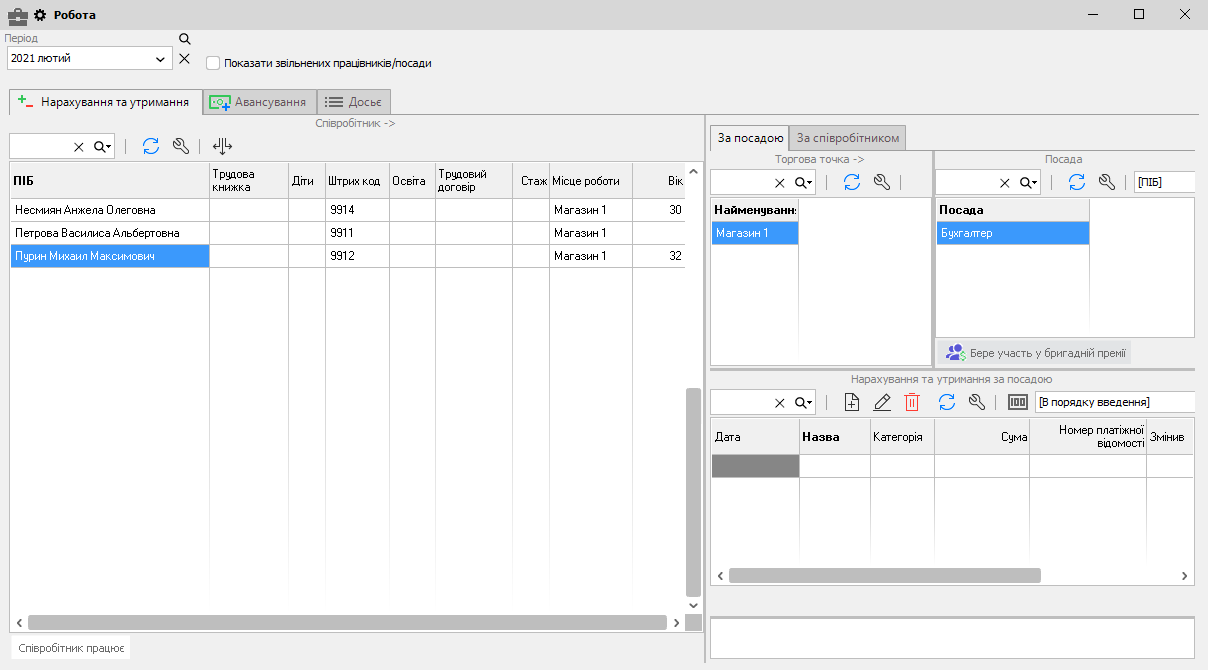
Task: Switch to the Авансування tab
Action: (x=259, y=102)
